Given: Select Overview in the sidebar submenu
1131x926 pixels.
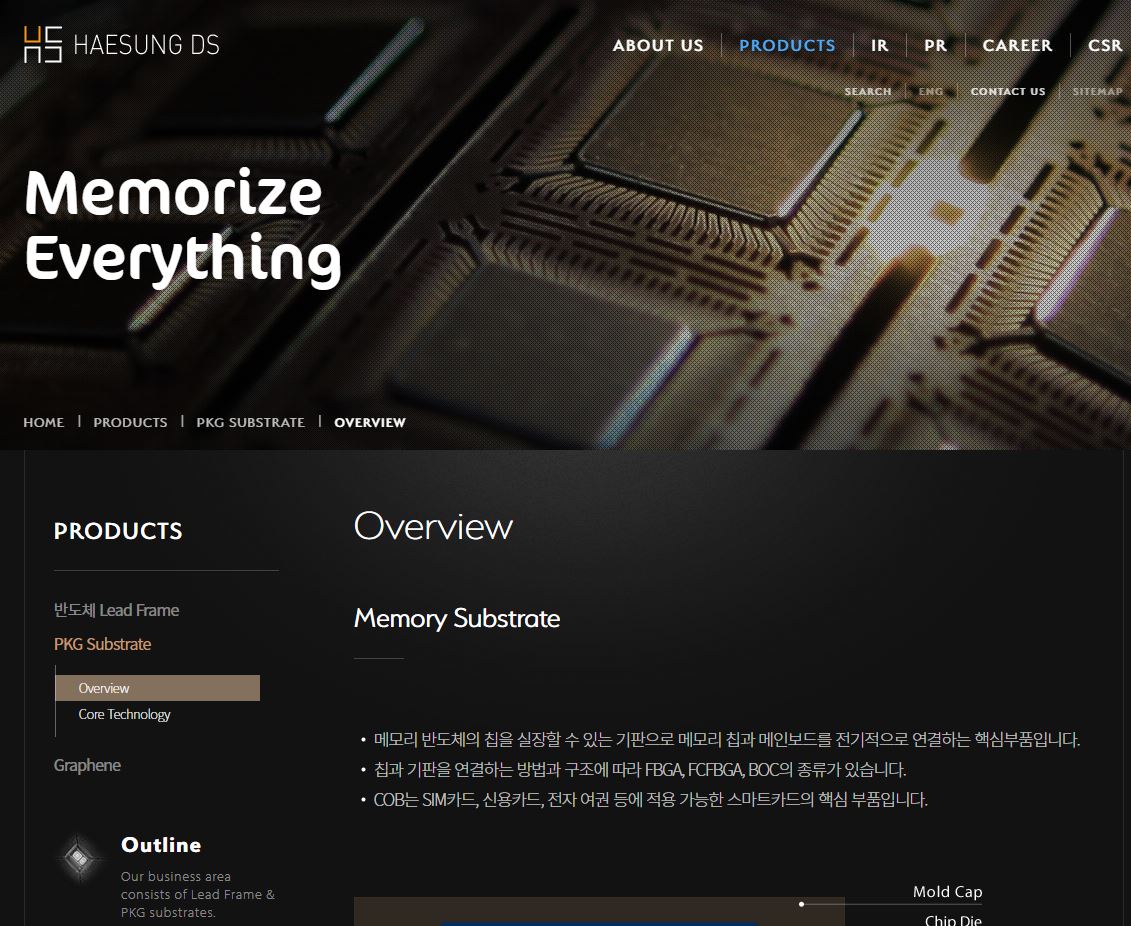Looking at the screenshot, I should [157, 688].
